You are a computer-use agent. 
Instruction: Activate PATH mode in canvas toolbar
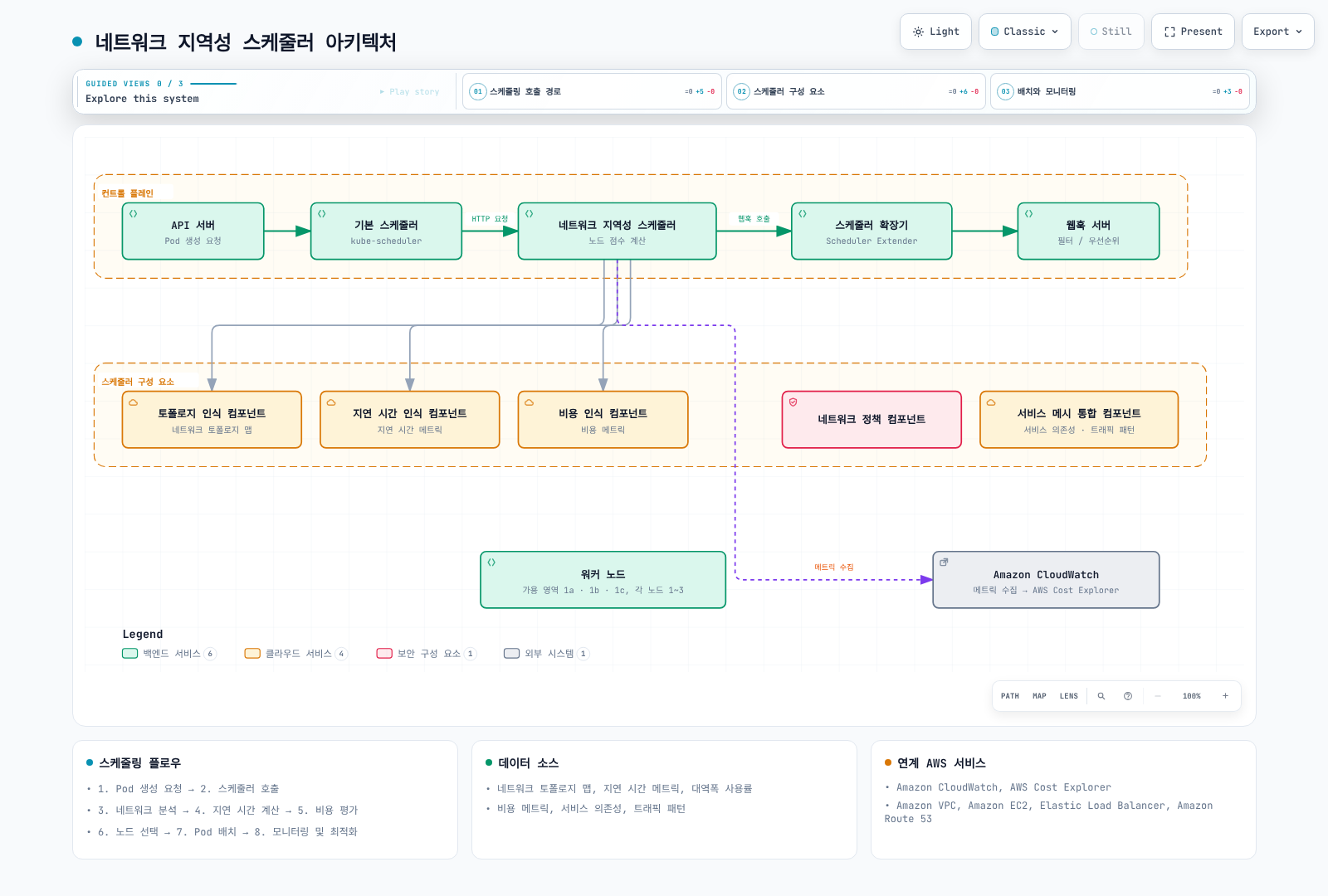click(x=1010, y=696)
